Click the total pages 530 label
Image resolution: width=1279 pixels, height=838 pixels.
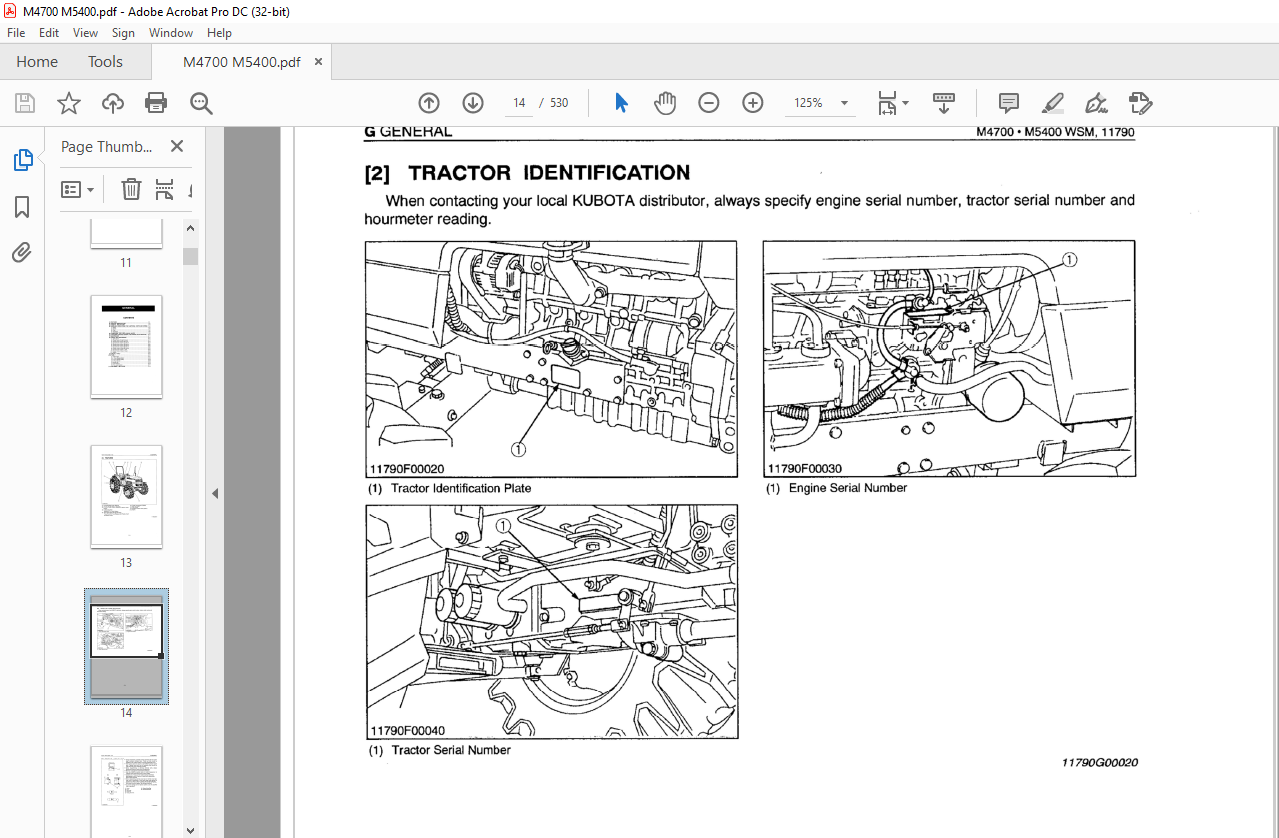559,103
